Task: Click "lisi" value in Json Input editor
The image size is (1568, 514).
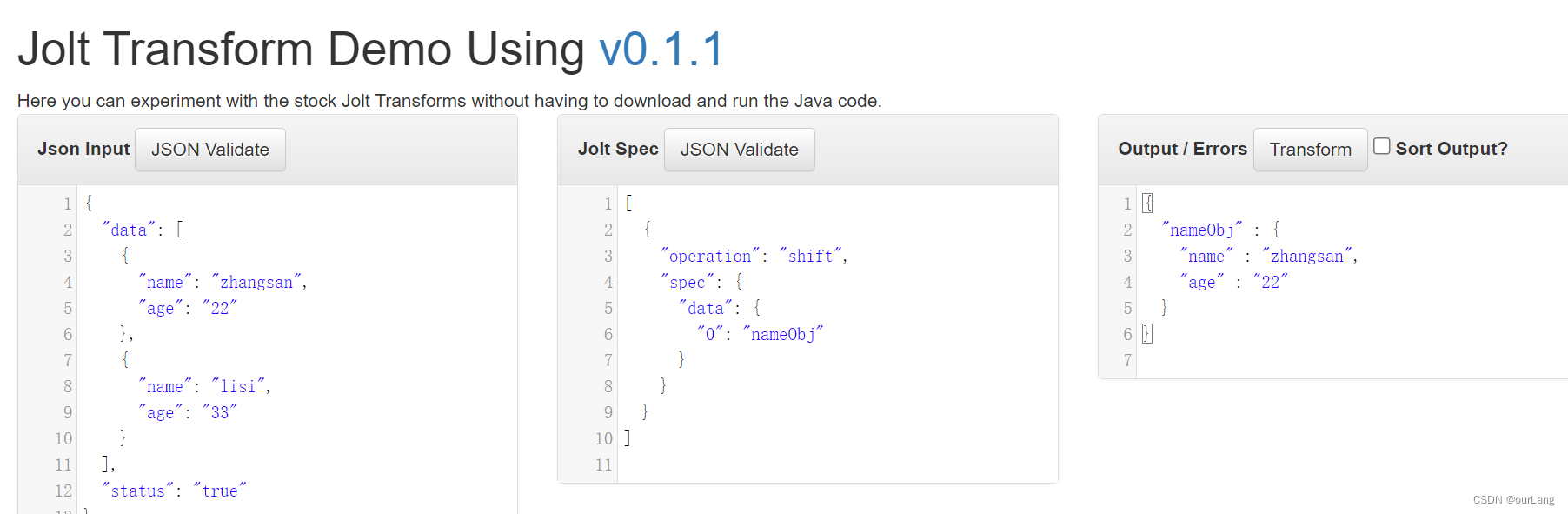Action: [238, 386]
